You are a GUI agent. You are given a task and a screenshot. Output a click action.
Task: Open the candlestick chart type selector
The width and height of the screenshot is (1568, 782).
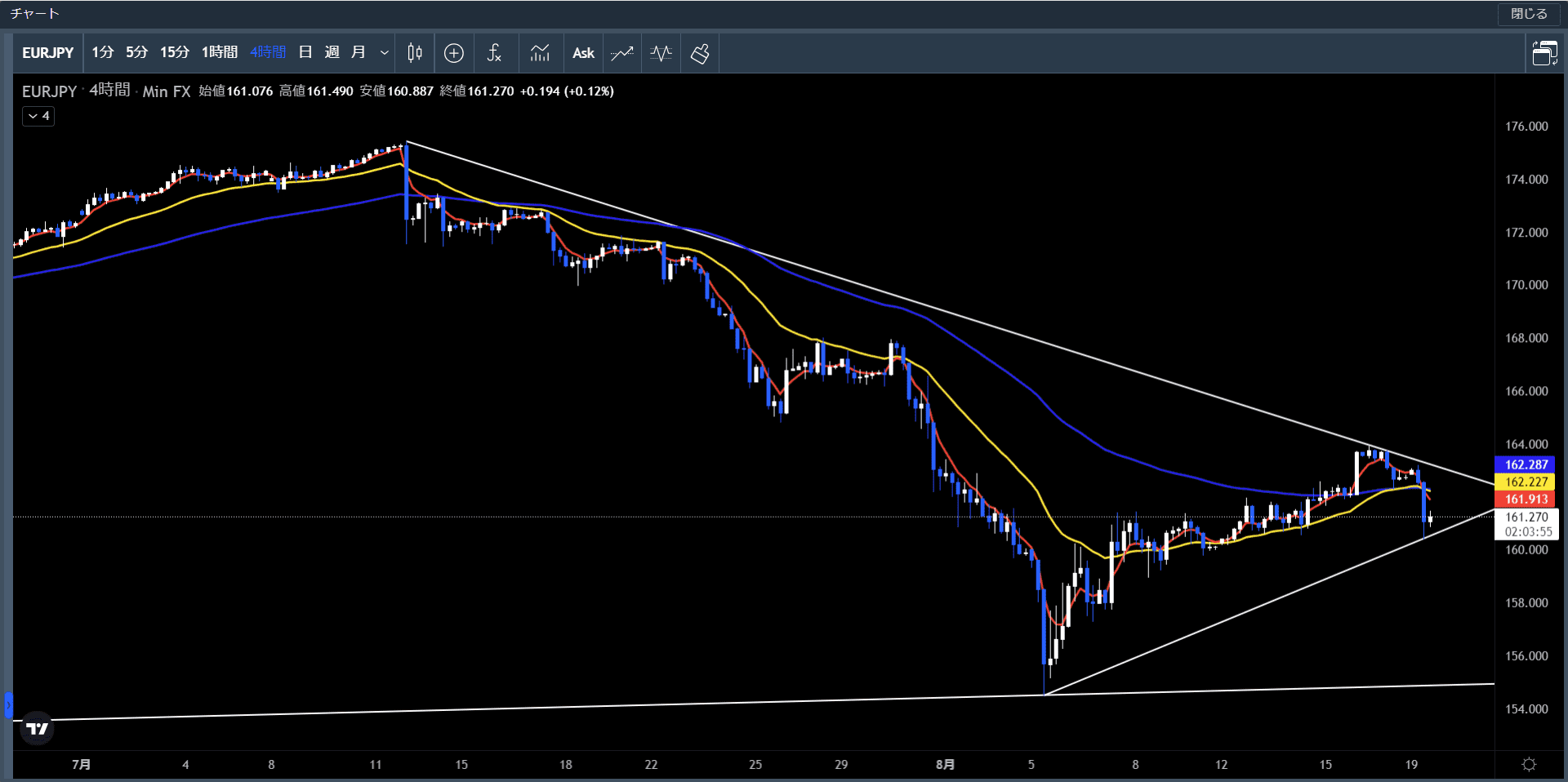[x=415, y=53]
